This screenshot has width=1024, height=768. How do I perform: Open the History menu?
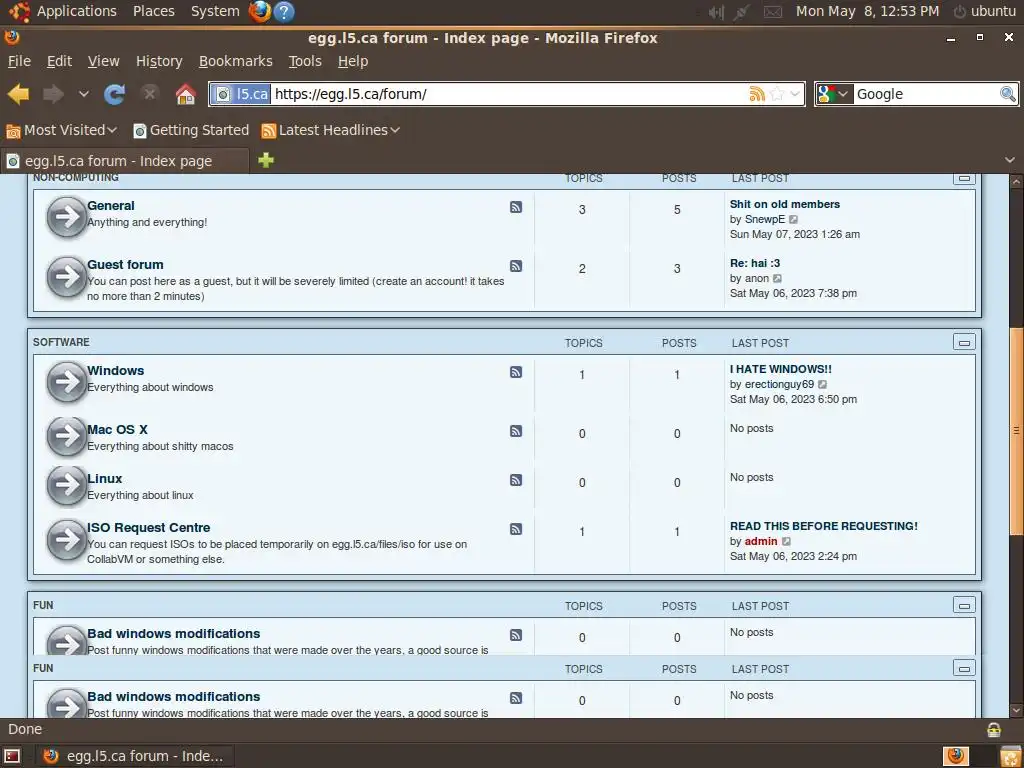tap(159, 61)
